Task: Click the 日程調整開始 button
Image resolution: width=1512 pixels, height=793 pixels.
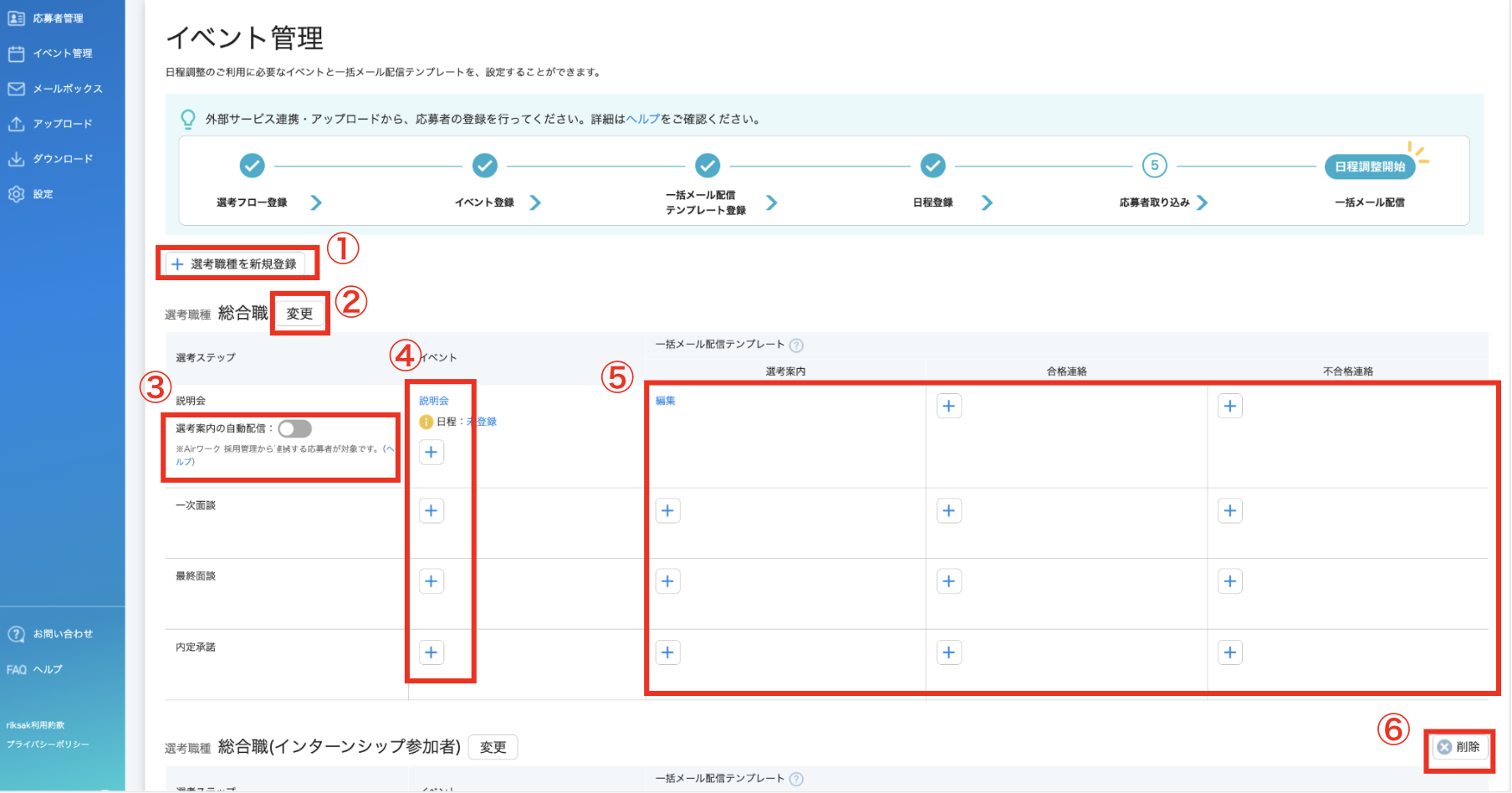Action: 1370,166
